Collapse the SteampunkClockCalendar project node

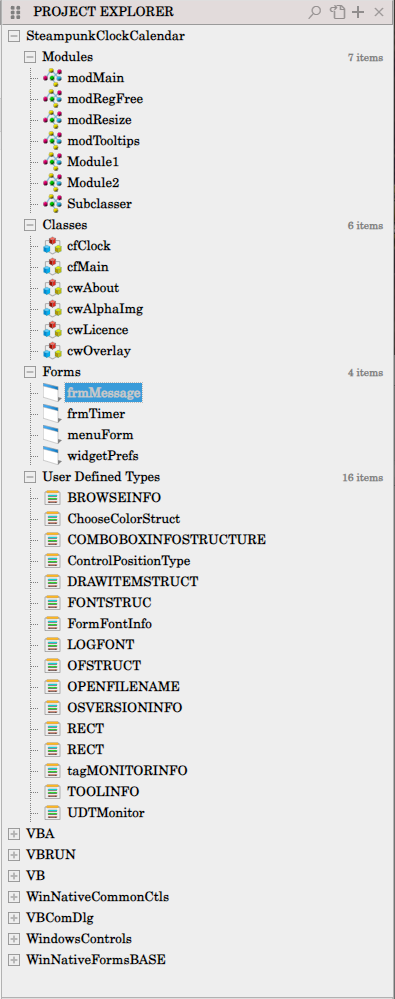point(13,36)
